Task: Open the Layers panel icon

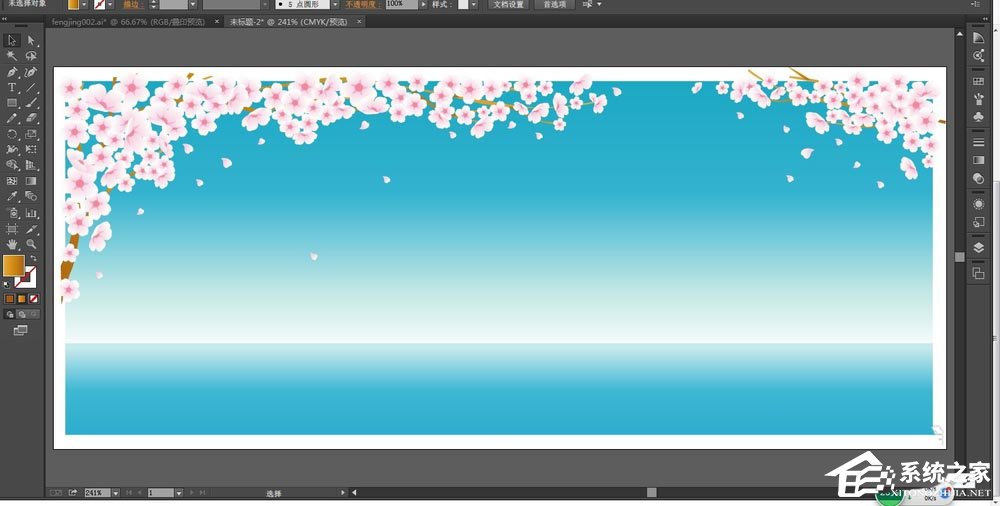Action: coord(979,247)
